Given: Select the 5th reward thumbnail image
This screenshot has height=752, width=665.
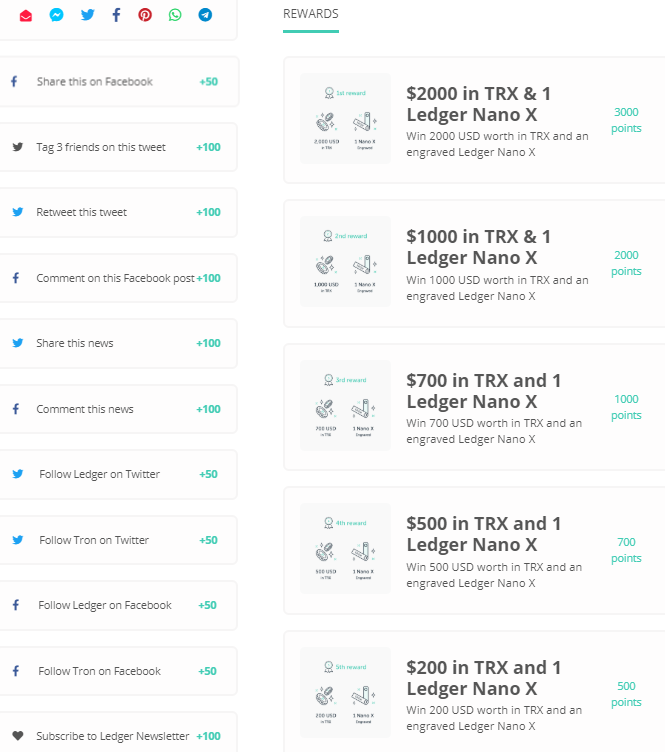Looking at the screenshot, I should [345, 692].
